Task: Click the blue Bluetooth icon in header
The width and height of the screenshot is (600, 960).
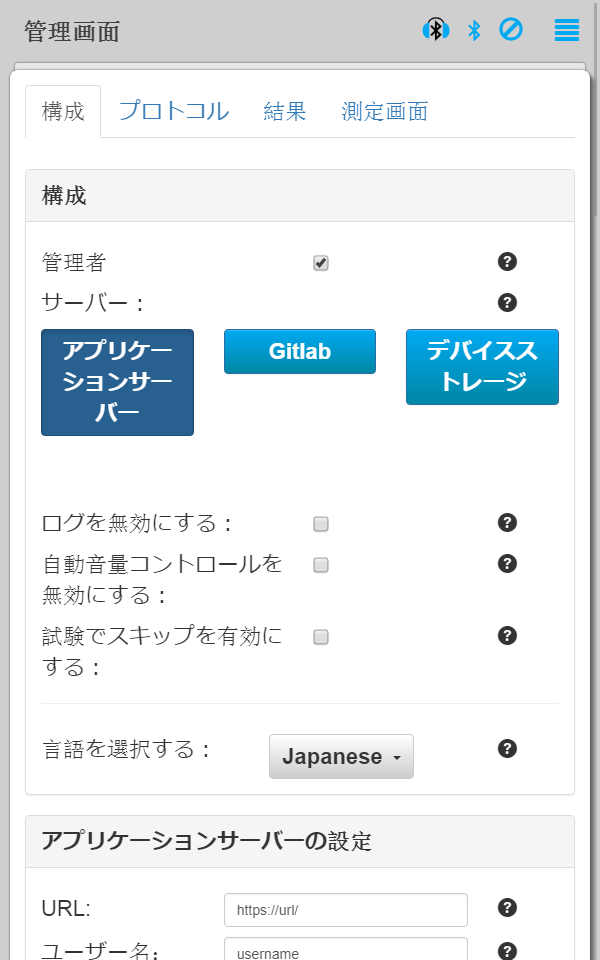Action: [x=474, y=31]
